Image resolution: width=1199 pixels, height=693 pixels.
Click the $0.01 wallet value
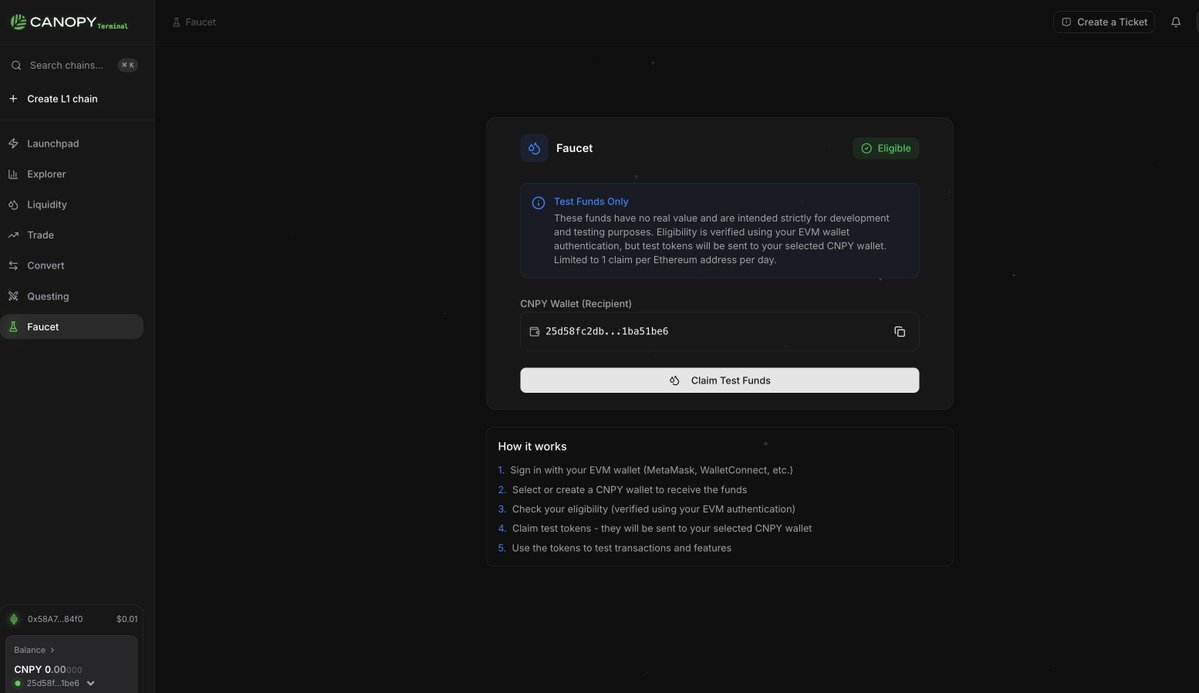tap(127, 620)
